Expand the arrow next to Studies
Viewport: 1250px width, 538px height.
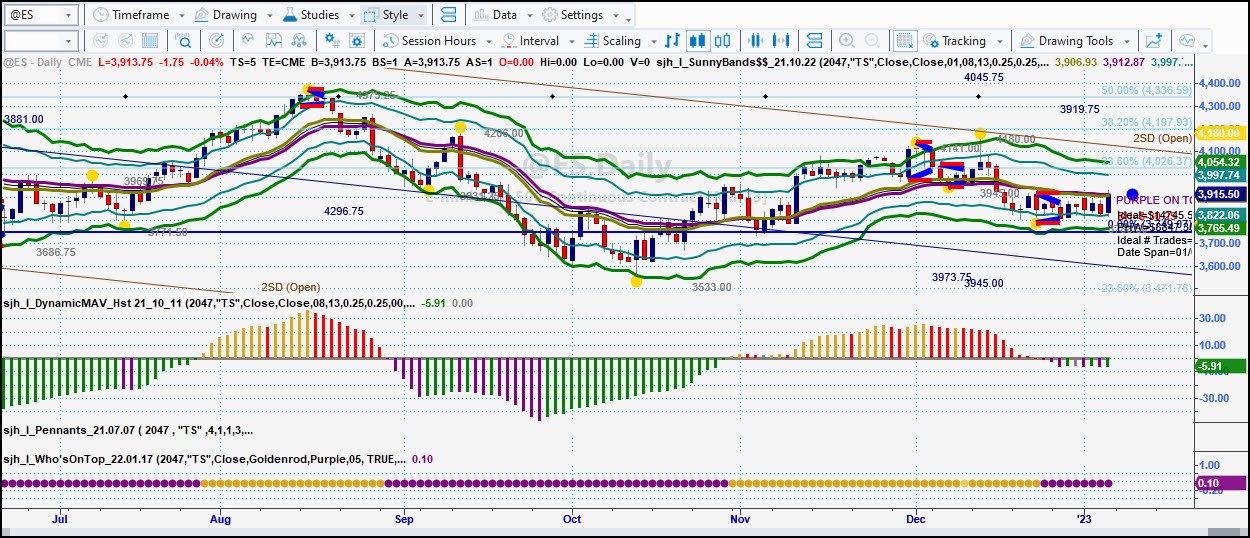[x=350, y=15]
